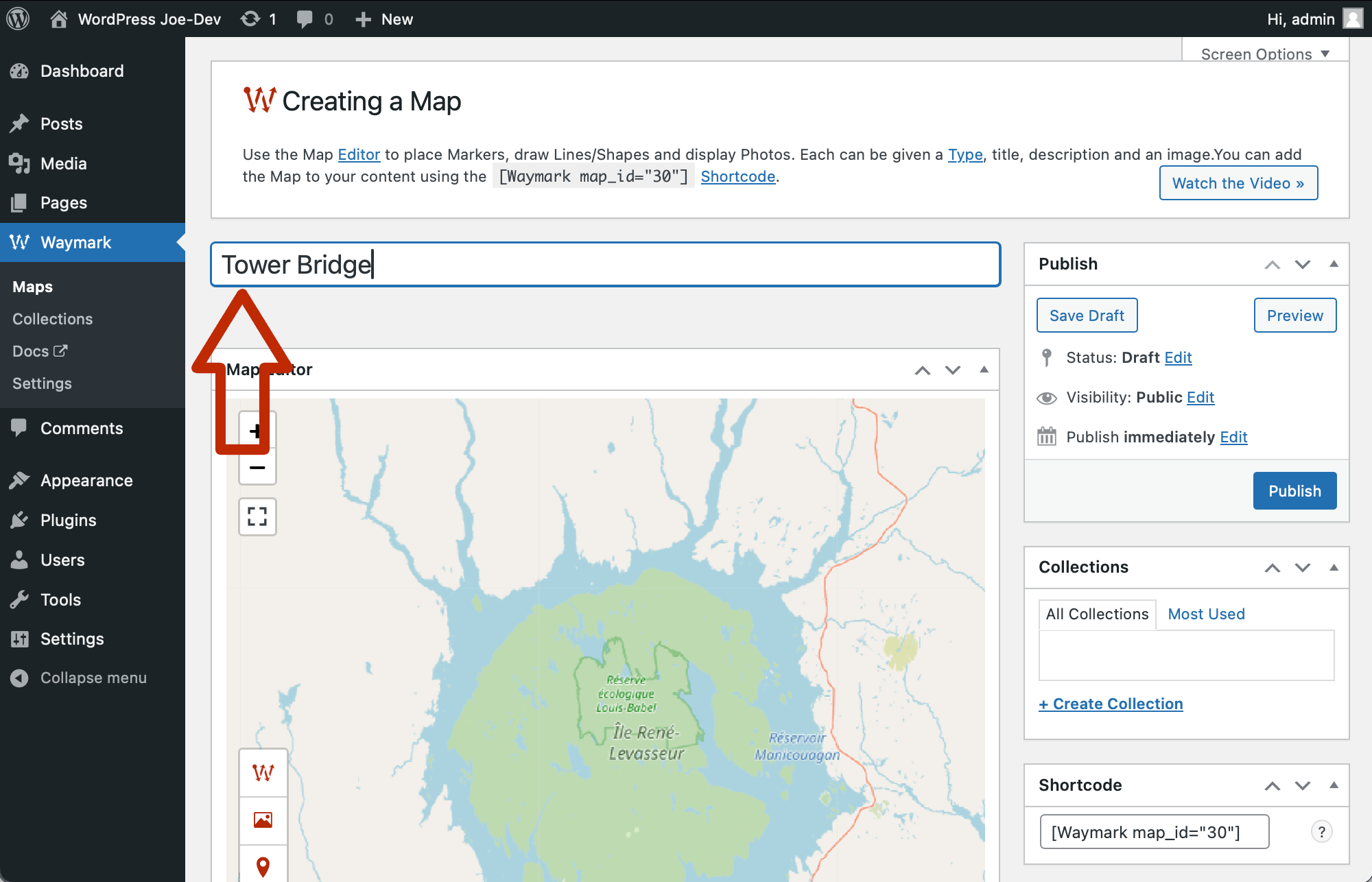Move the Shortcode panel up
The width and height of the screenshot is (1372, 882).
coord(1273,785)
